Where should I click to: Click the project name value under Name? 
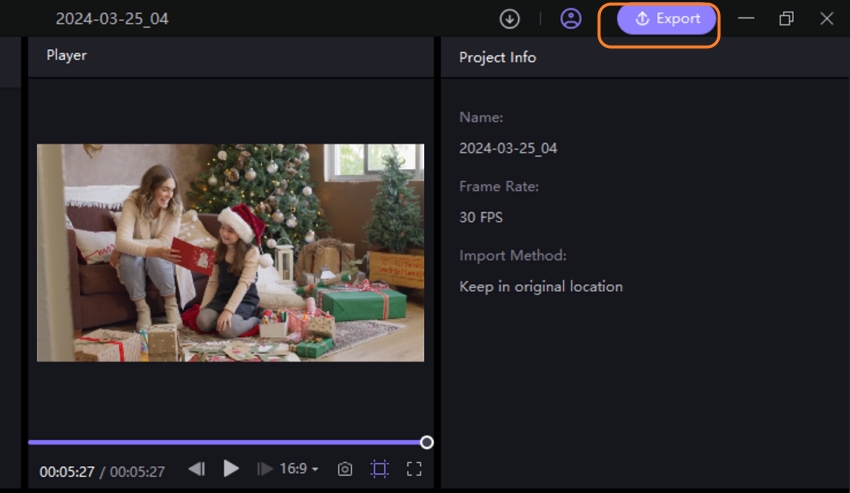(x=508, y=148)
